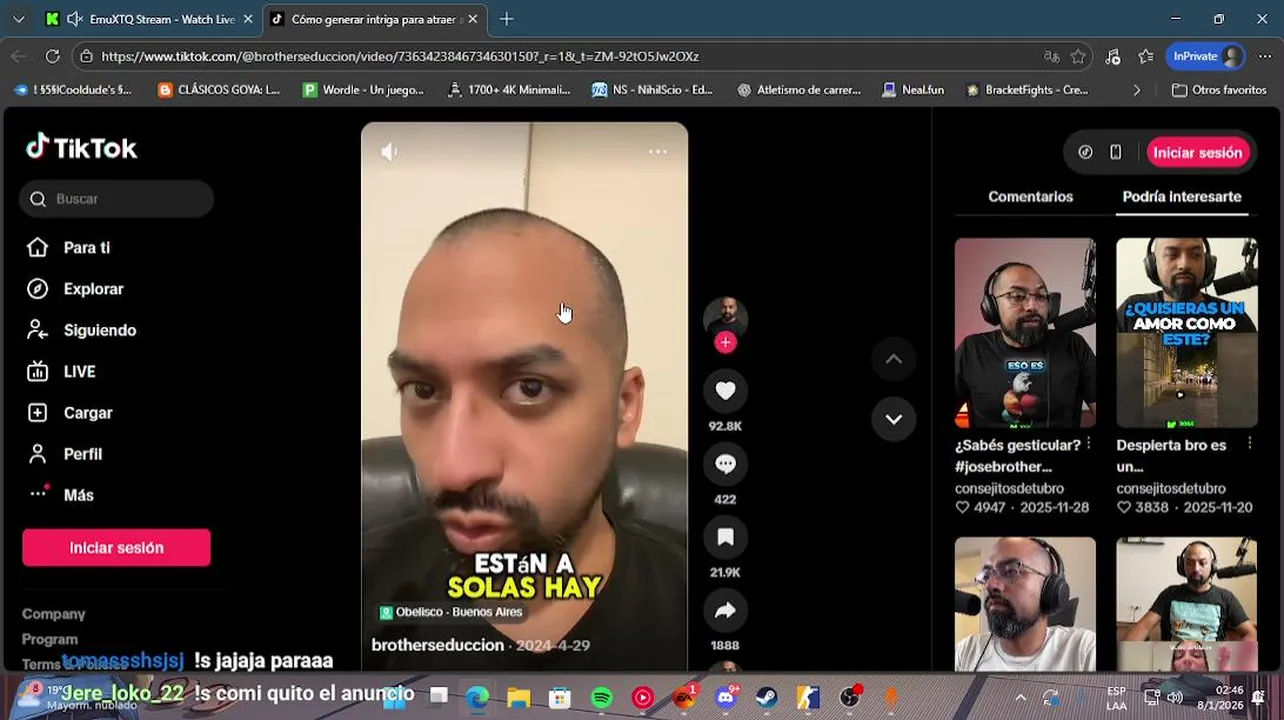Switch to Podría interesarte tab
The width and height of the screenshot is (1284, 720).
[1181, 197]
